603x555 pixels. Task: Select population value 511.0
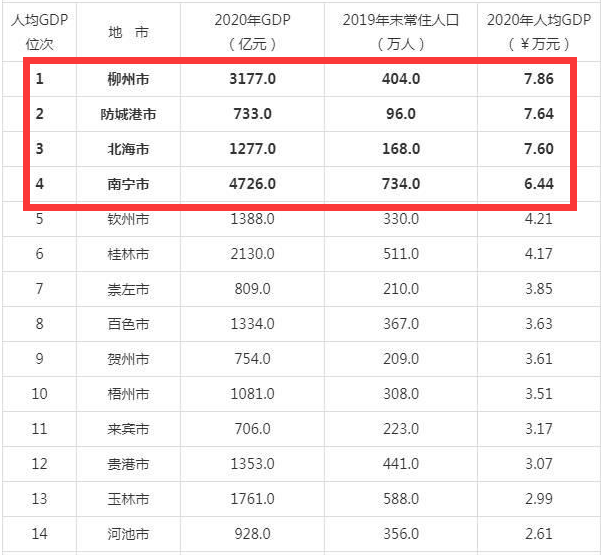pos(401,254)
